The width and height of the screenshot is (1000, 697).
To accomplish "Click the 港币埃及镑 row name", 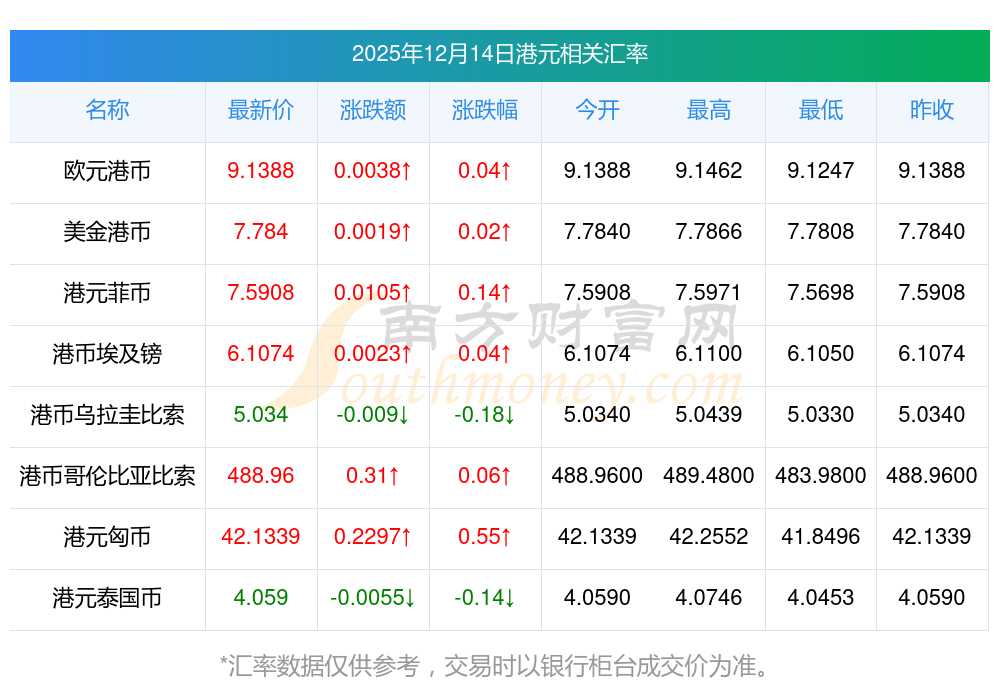I will (x=107, y=354).
